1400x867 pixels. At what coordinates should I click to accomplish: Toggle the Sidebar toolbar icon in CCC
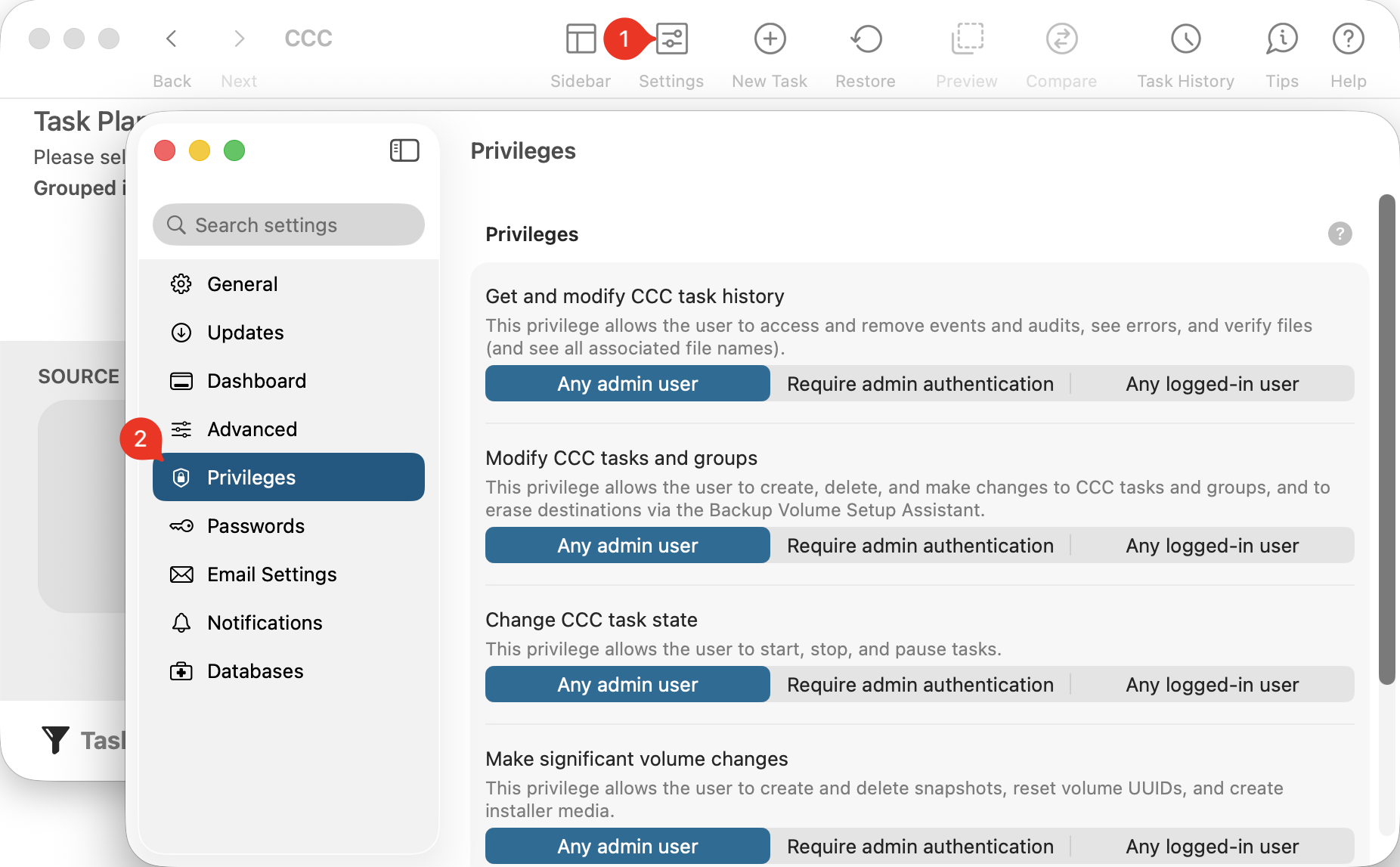point(581,39)
